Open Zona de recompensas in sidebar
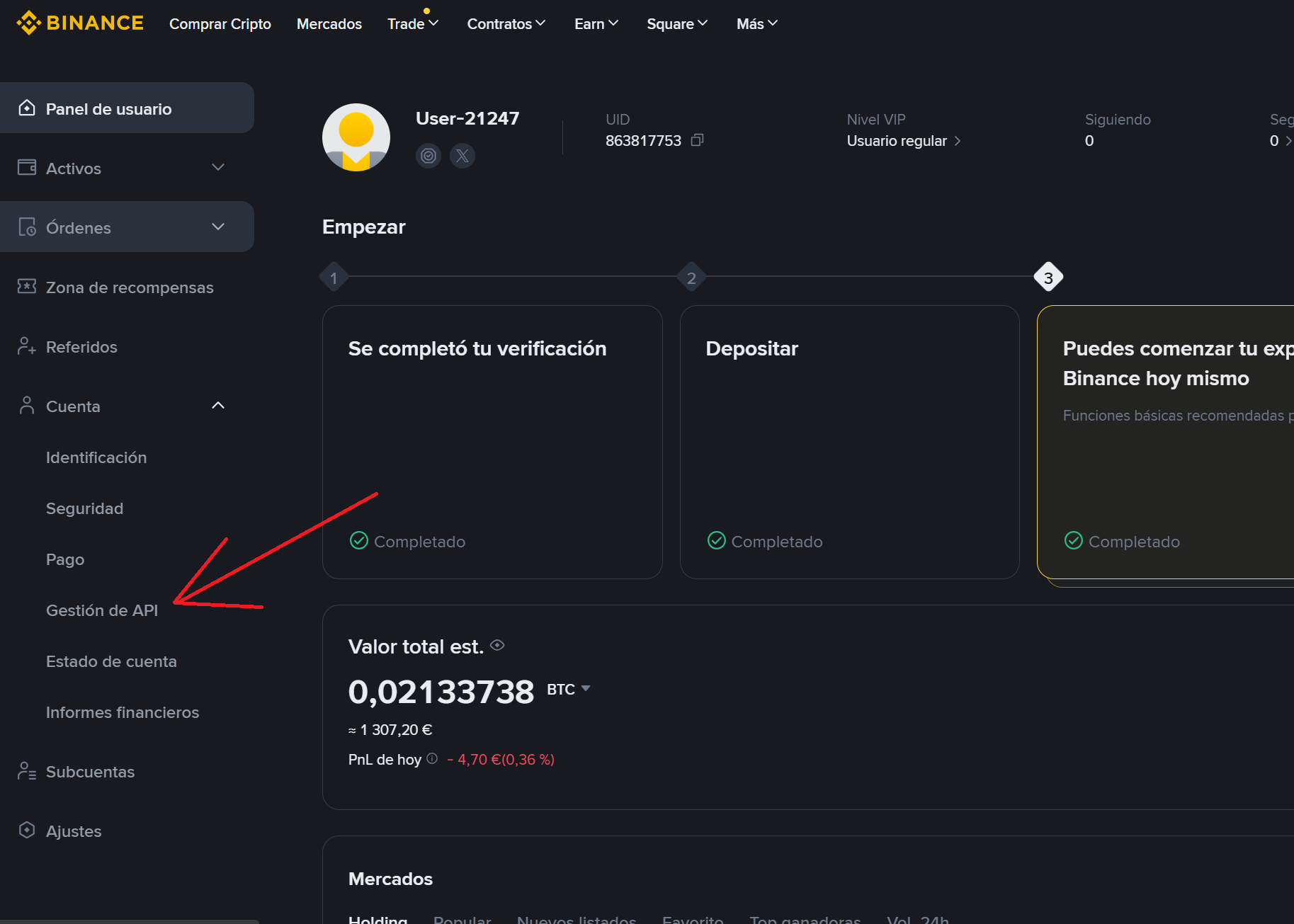1294x924 pixels. pyautogui.click(x=129, y=287)
